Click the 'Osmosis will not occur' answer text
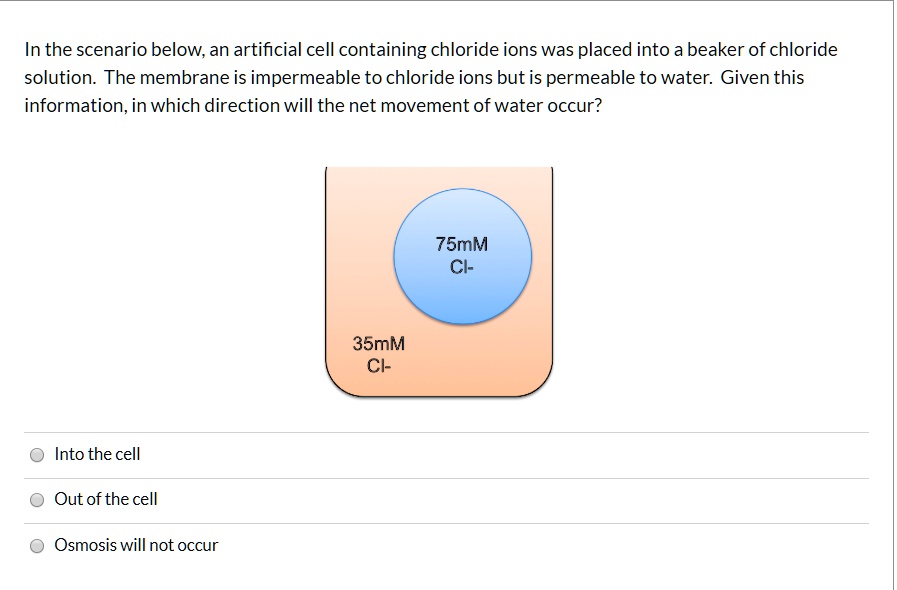This screenshot has height=590, width=897. (x=136, y=545)
